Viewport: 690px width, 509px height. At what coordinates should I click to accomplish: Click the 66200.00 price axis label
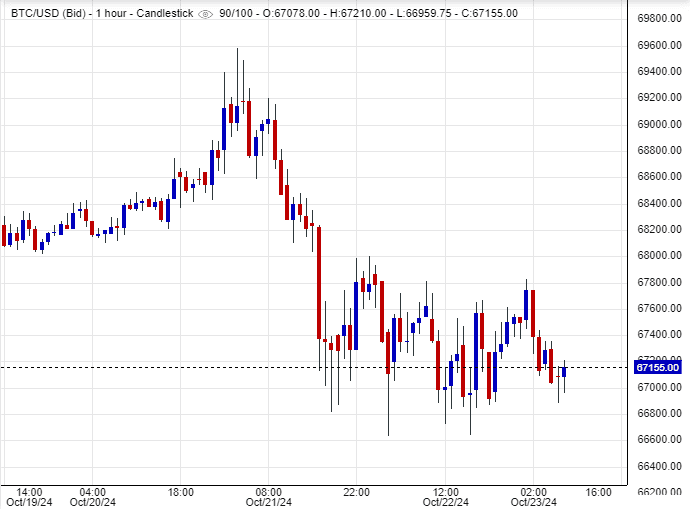tap(659, 492)
